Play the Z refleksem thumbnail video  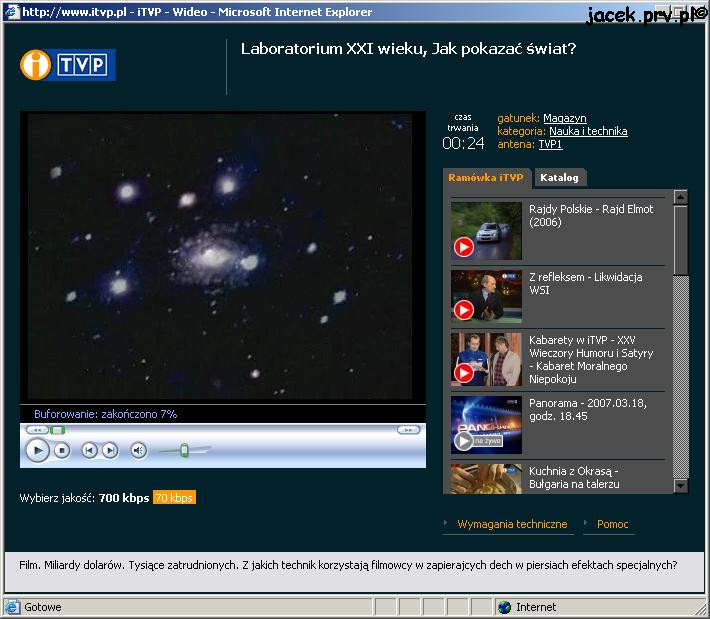click(x=486, y=296)
